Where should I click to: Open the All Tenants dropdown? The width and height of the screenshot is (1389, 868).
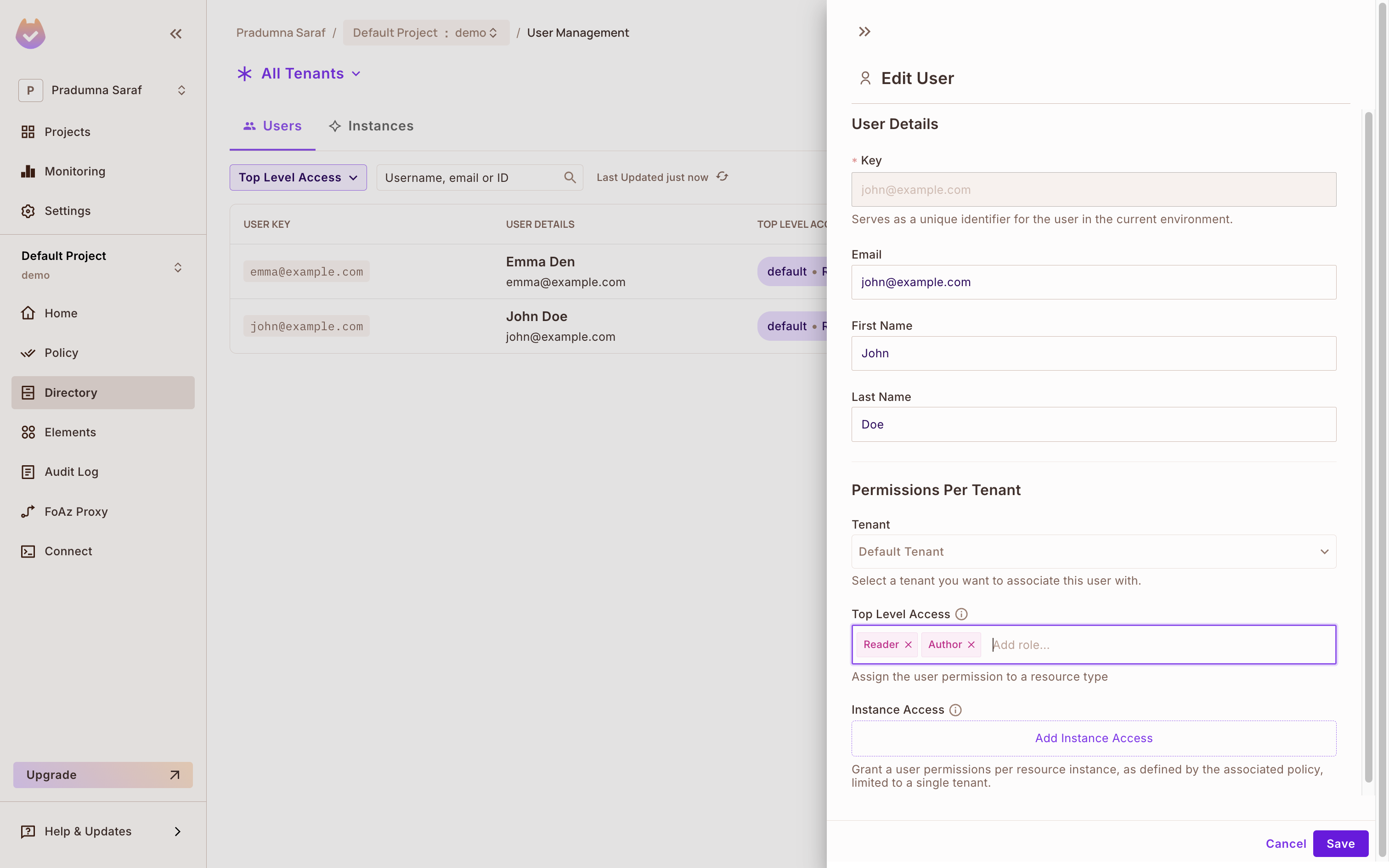(299, 73)
